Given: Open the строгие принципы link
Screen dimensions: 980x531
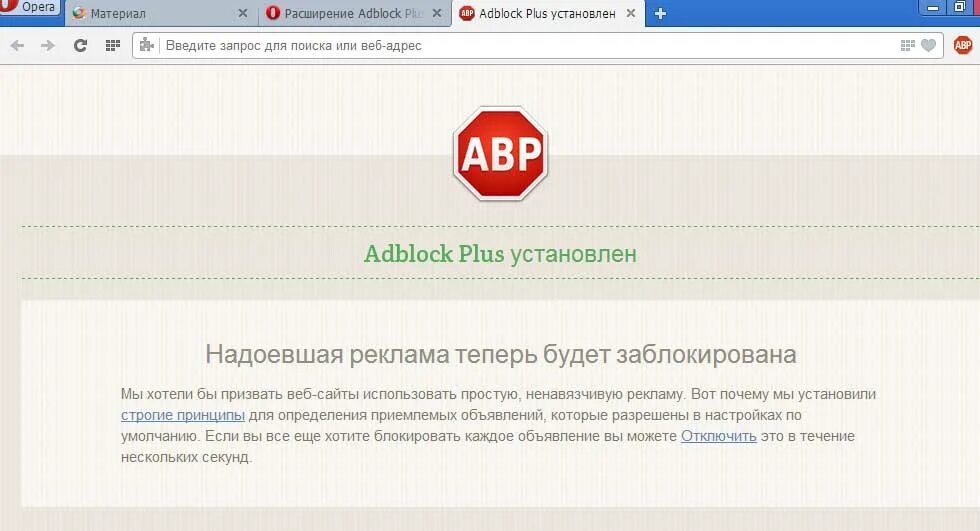Looking at the screenshot, I should pyautogui.click(x=182, y=415).
